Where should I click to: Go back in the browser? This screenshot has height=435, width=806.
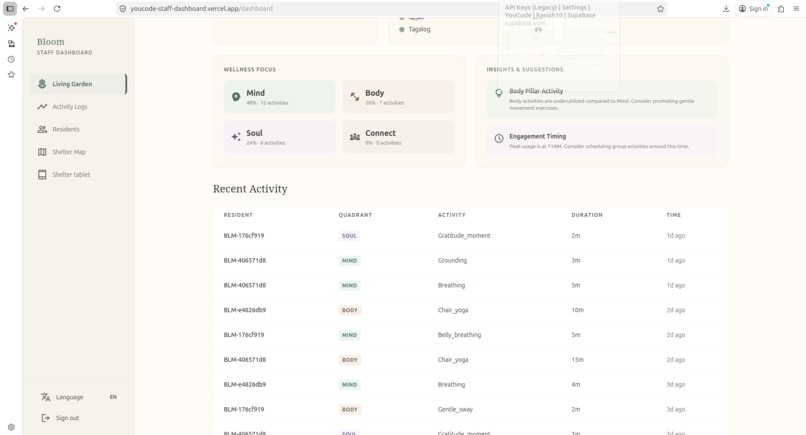(26, 9)
